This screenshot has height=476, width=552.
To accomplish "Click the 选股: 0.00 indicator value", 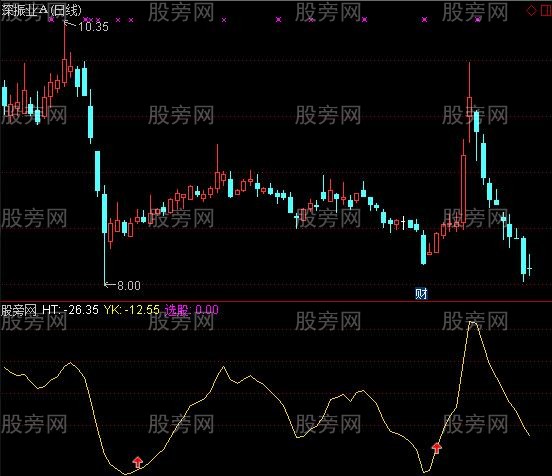I will 192,309.
